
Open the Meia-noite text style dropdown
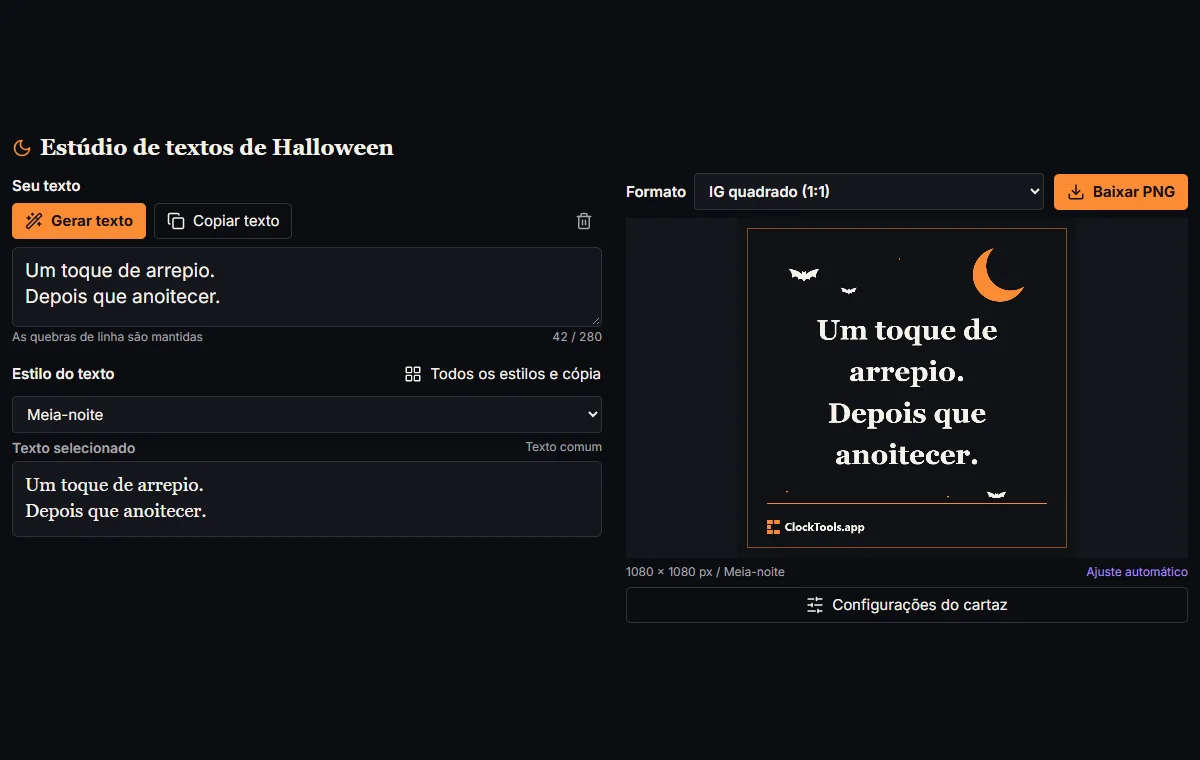[x=307, y=414]
